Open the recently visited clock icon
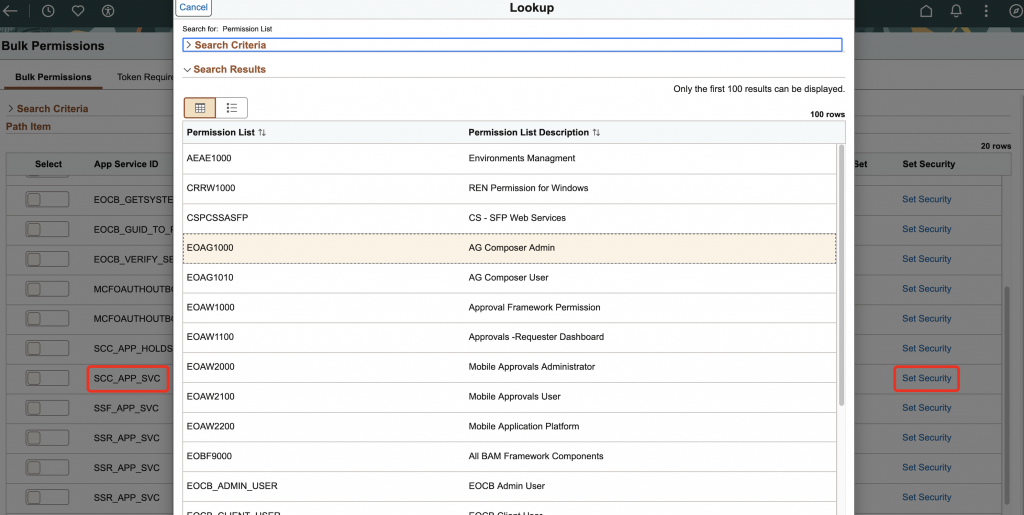Screen dimensions: 1024x515 pyautogui.click(x=49, y=11)
